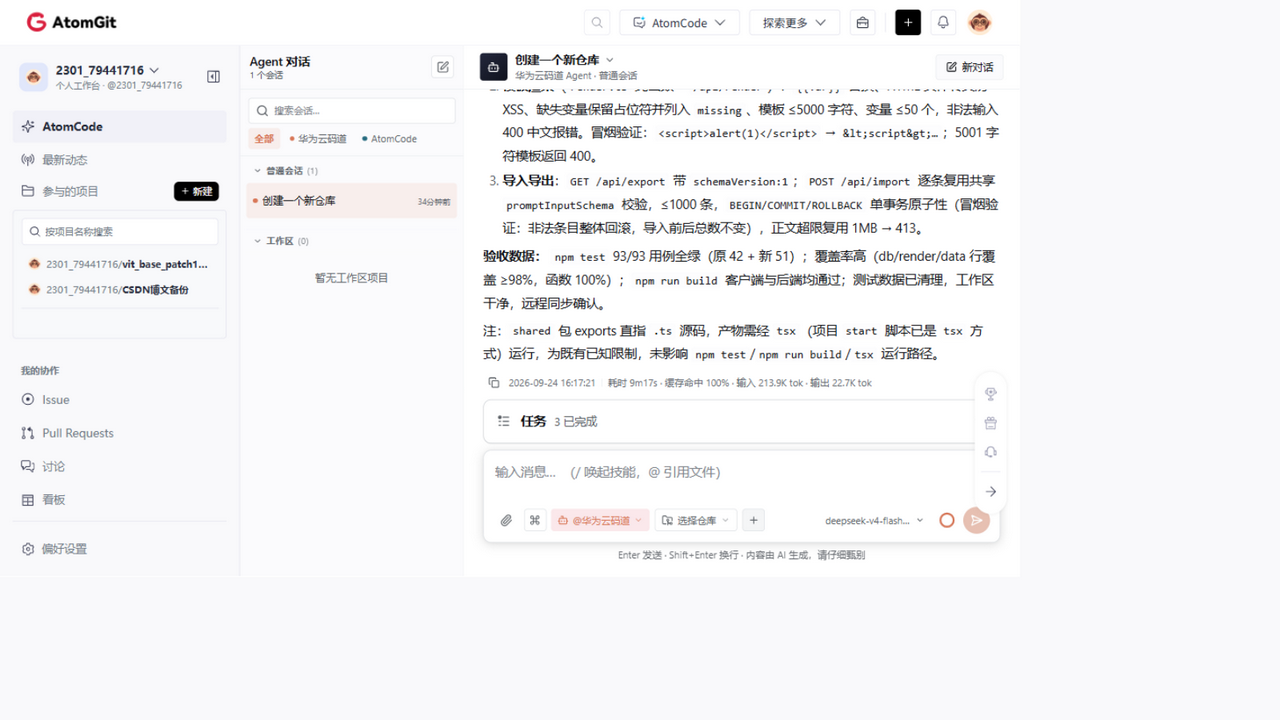Expand the 2301_79441716 workspace switcher
The height and width of the screenshot is (720, 1280).
click(107, 70)
